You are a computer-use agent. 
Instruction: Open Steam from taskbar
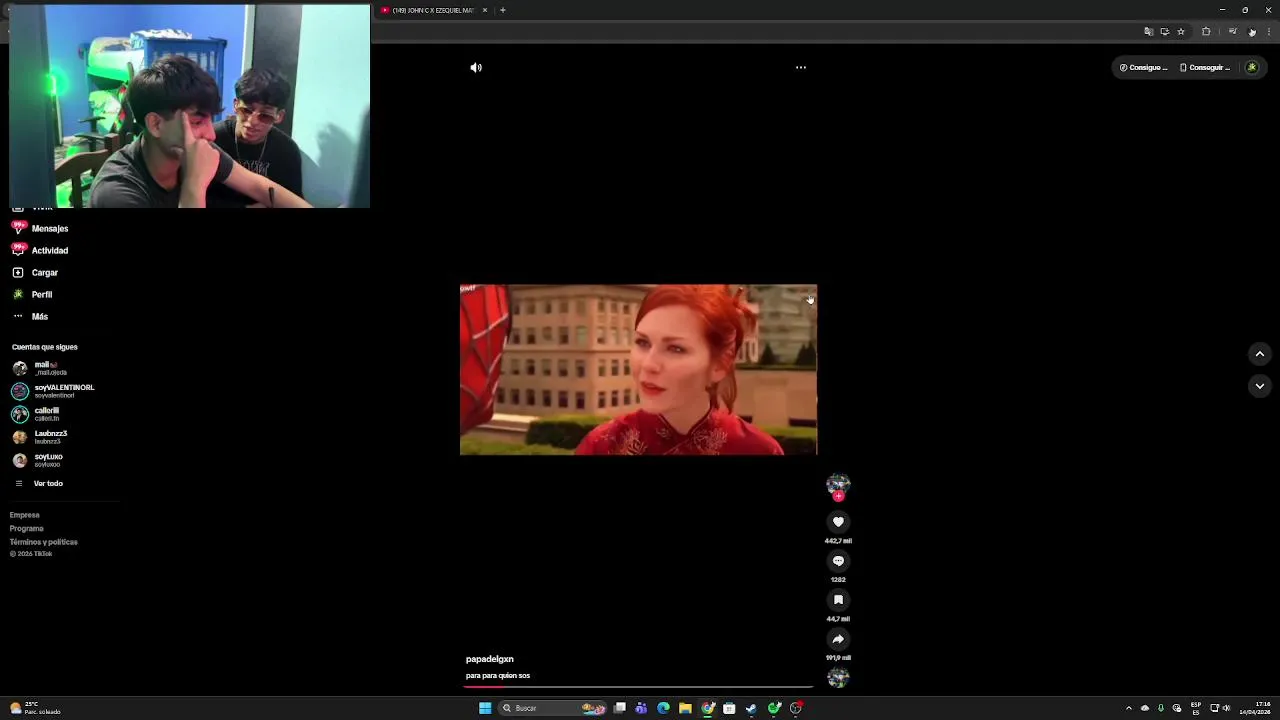tap(751, 708)
